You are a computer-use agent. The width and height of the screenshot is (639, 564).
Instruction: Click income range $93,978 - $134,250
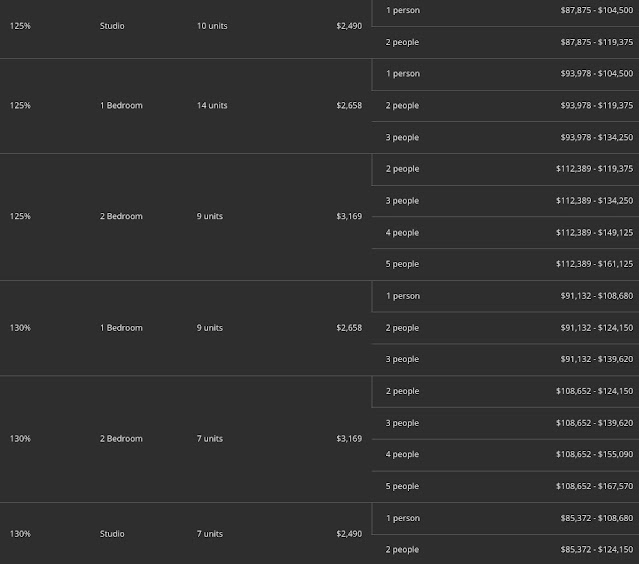coord(597,137)
